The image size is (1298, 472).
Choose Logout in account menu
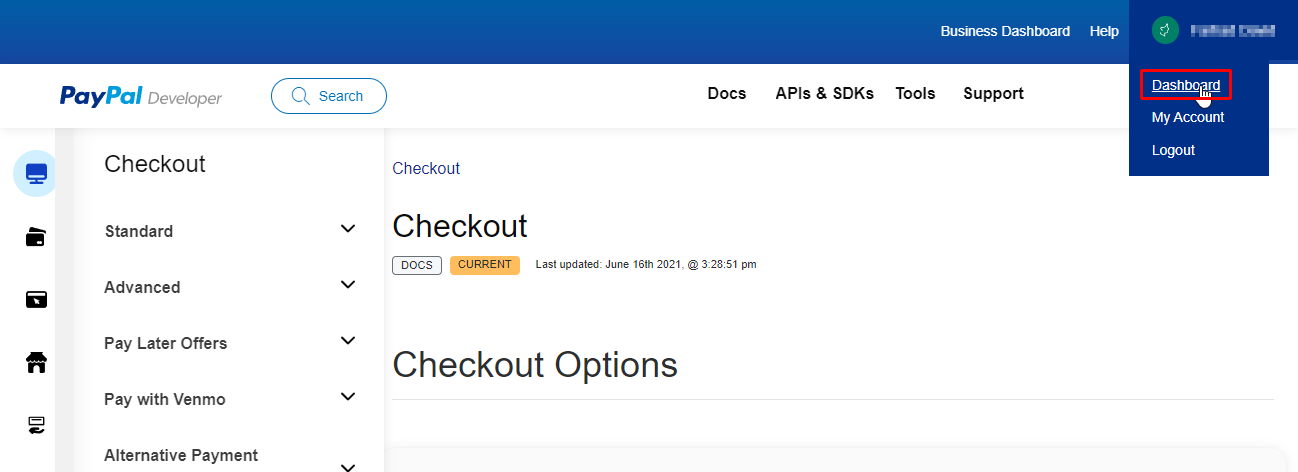click(x=1173, y=150)
